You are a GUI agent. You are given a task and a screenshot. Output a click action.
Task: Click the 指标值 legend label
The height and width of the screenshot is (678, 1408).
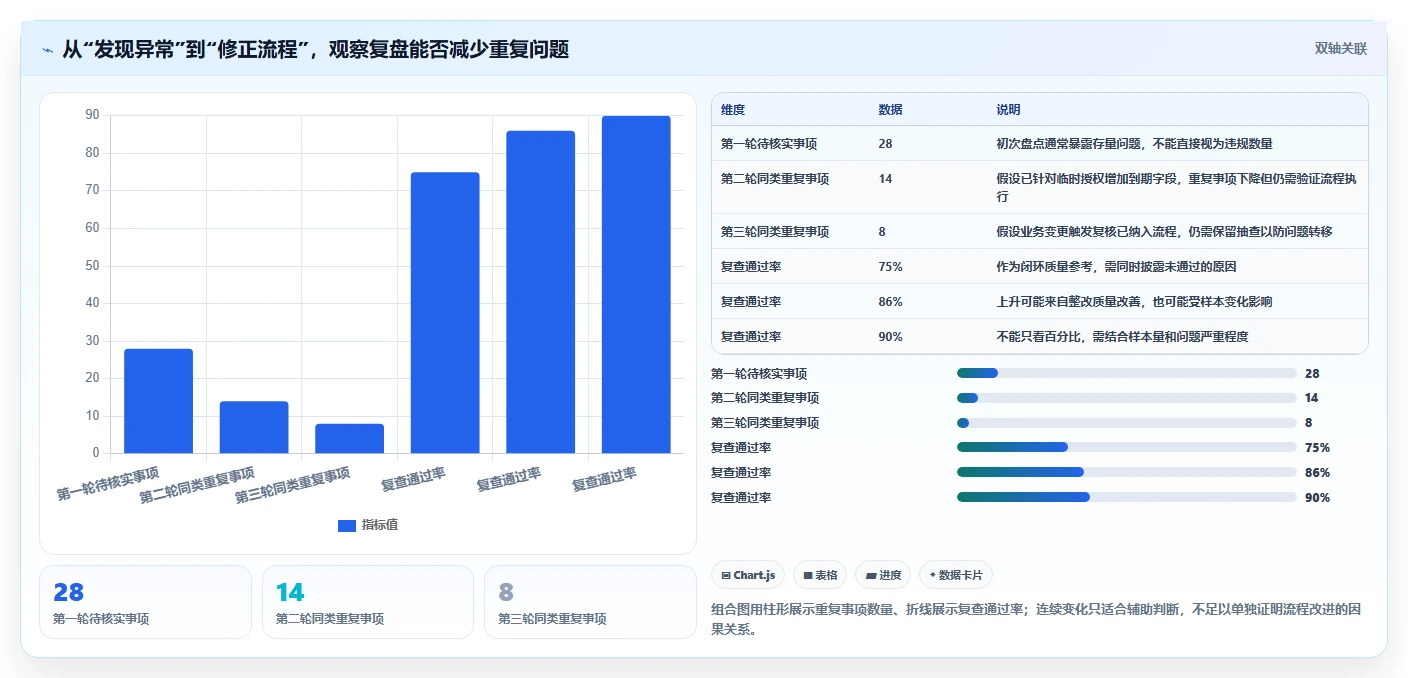click(x=380, y=525)
